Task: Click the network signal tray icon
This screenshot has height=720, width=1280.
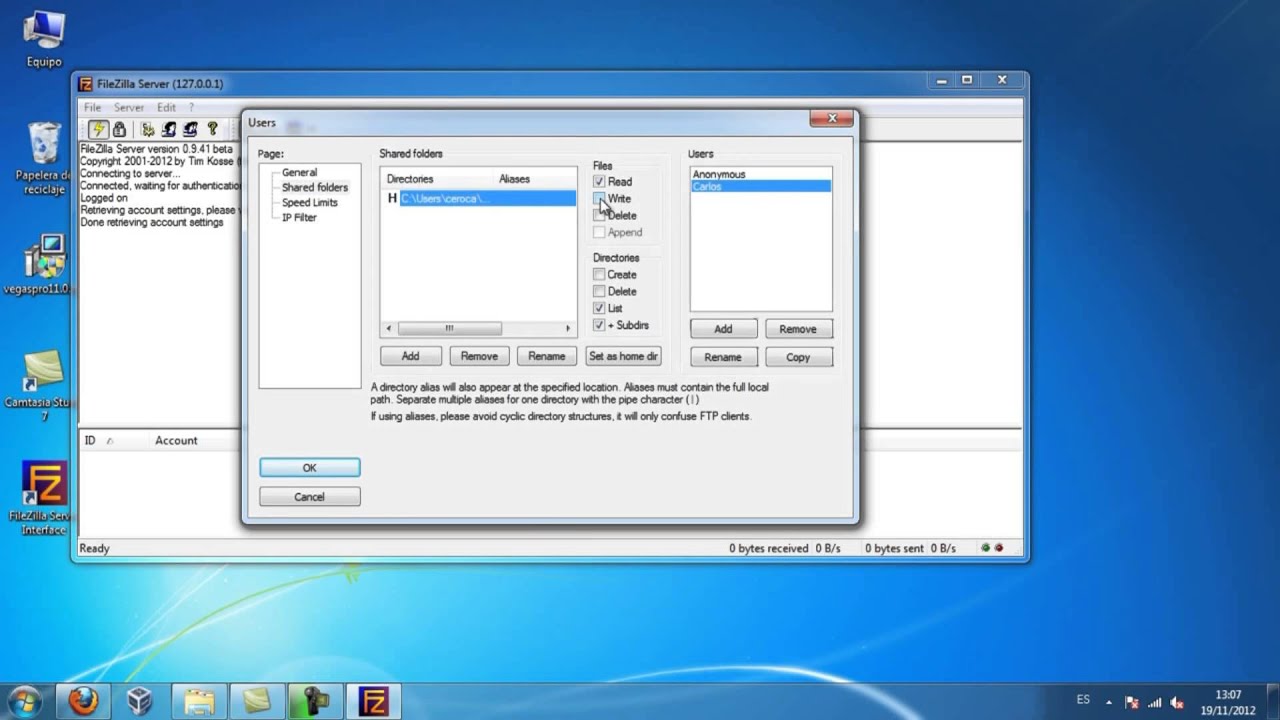Action: [1155, 702]
